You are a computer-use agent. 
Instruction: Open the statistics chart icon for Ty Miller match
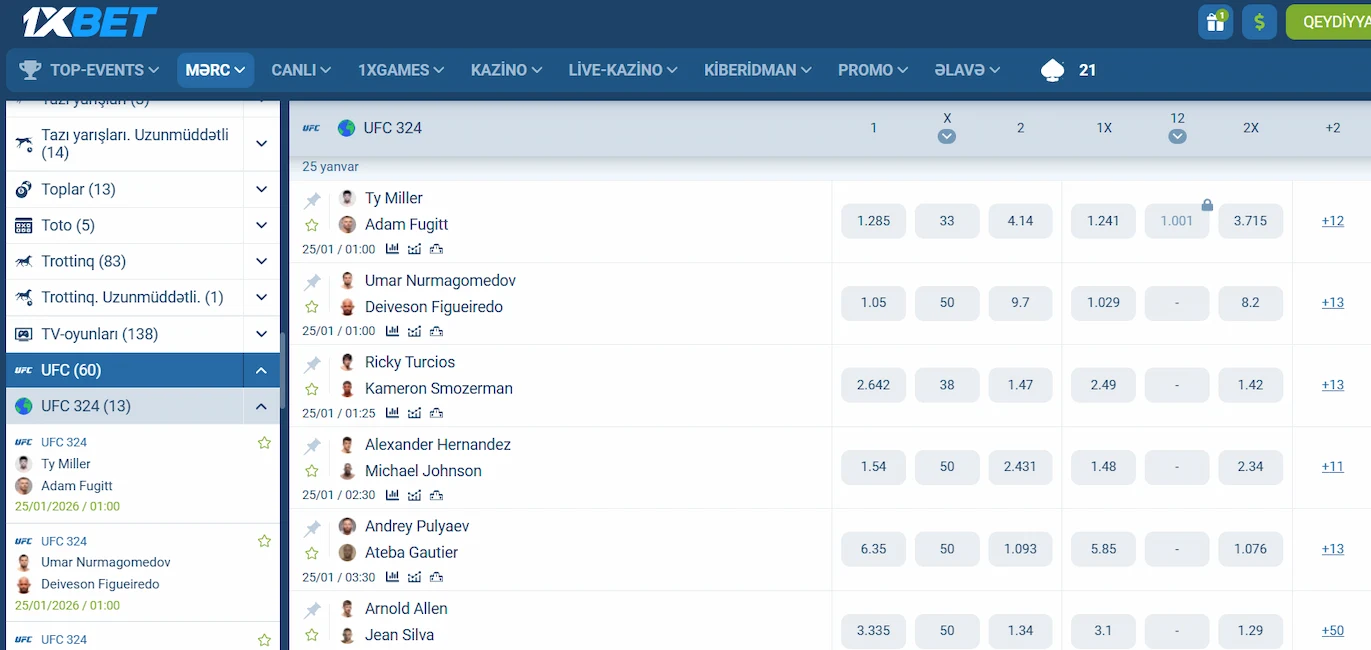point(392,249)
